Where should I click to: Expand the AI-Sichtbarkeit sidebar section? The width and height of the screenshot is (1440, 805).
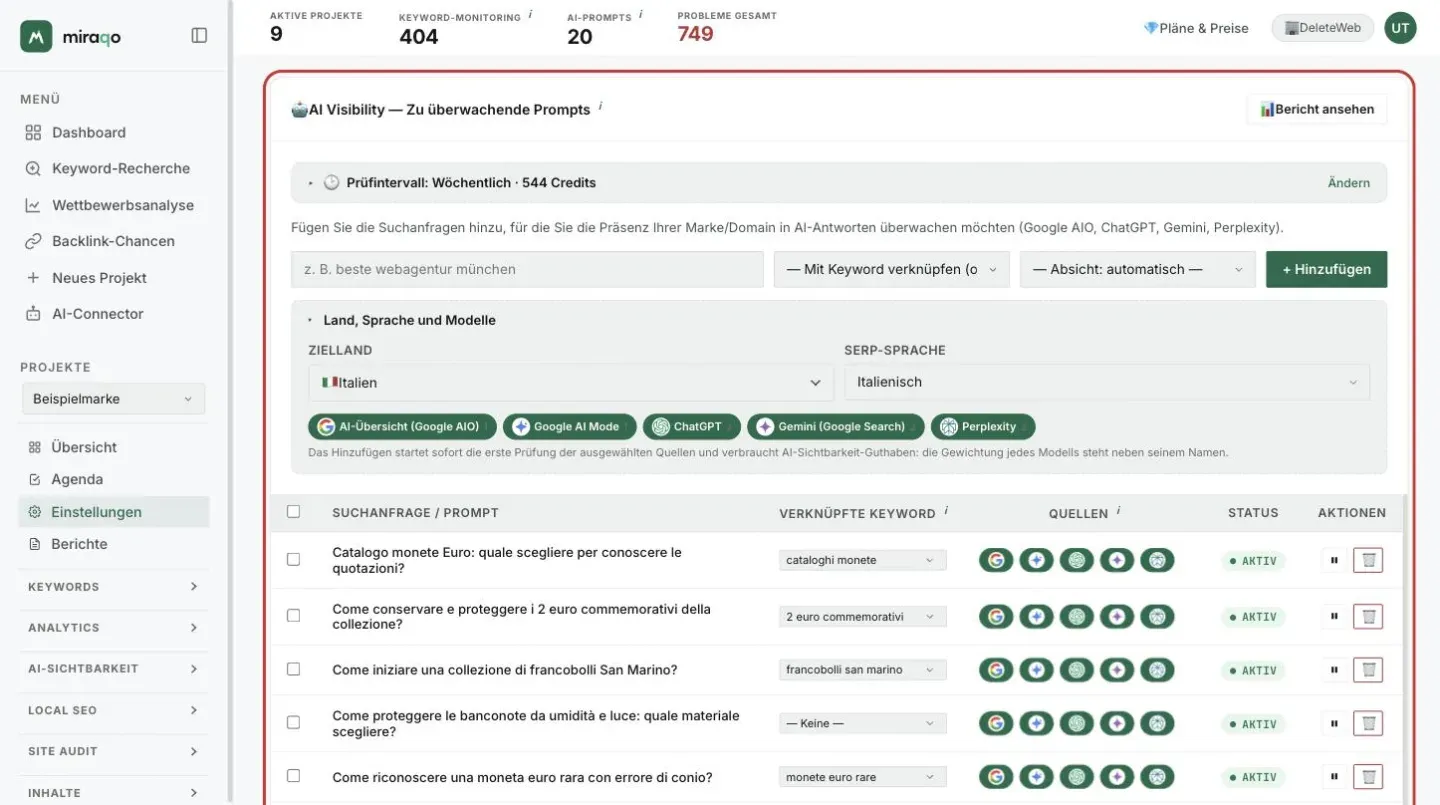tap(113, 669)
